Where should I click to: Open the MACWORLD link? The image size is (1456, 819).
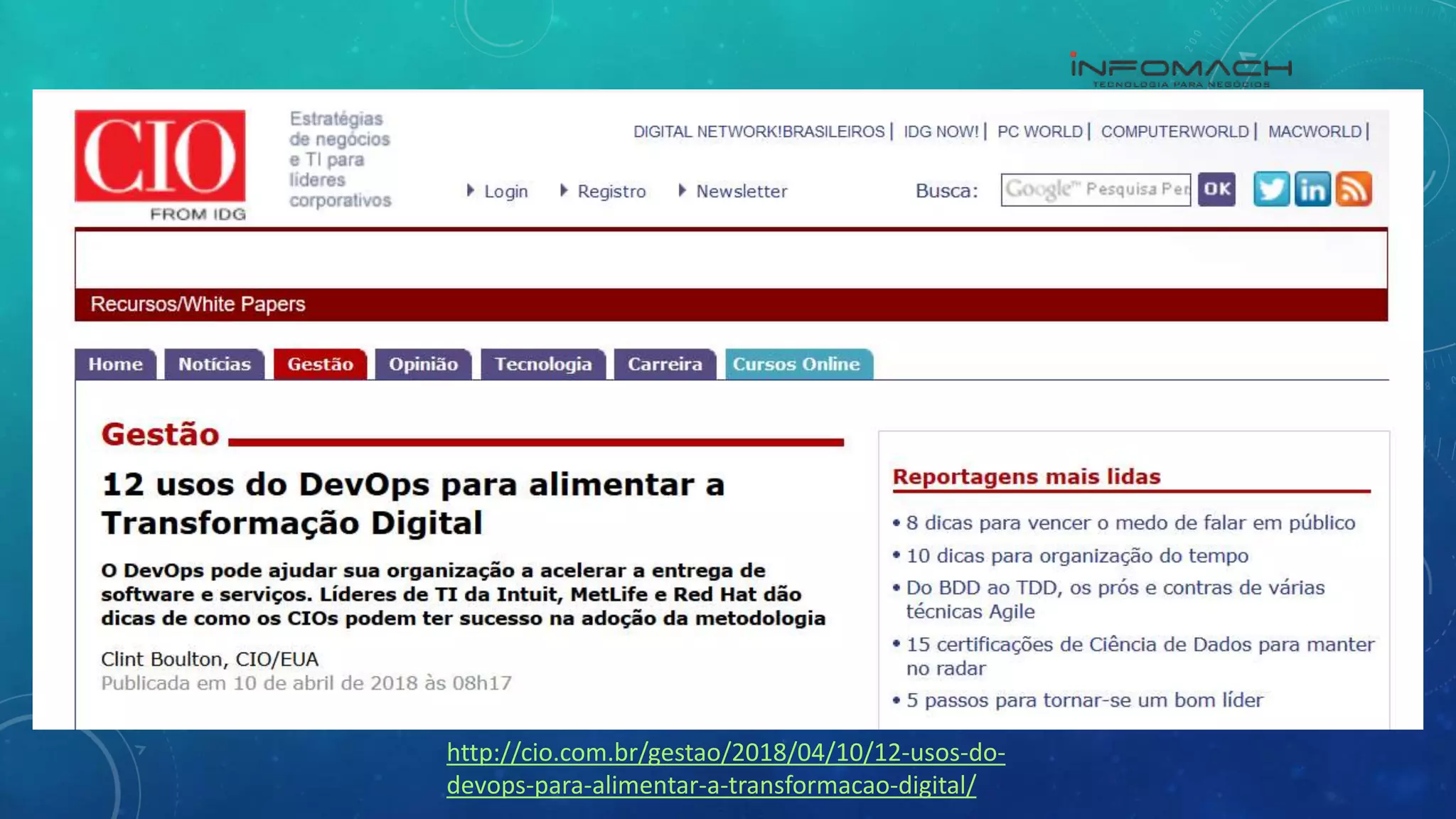point(1315,132)
